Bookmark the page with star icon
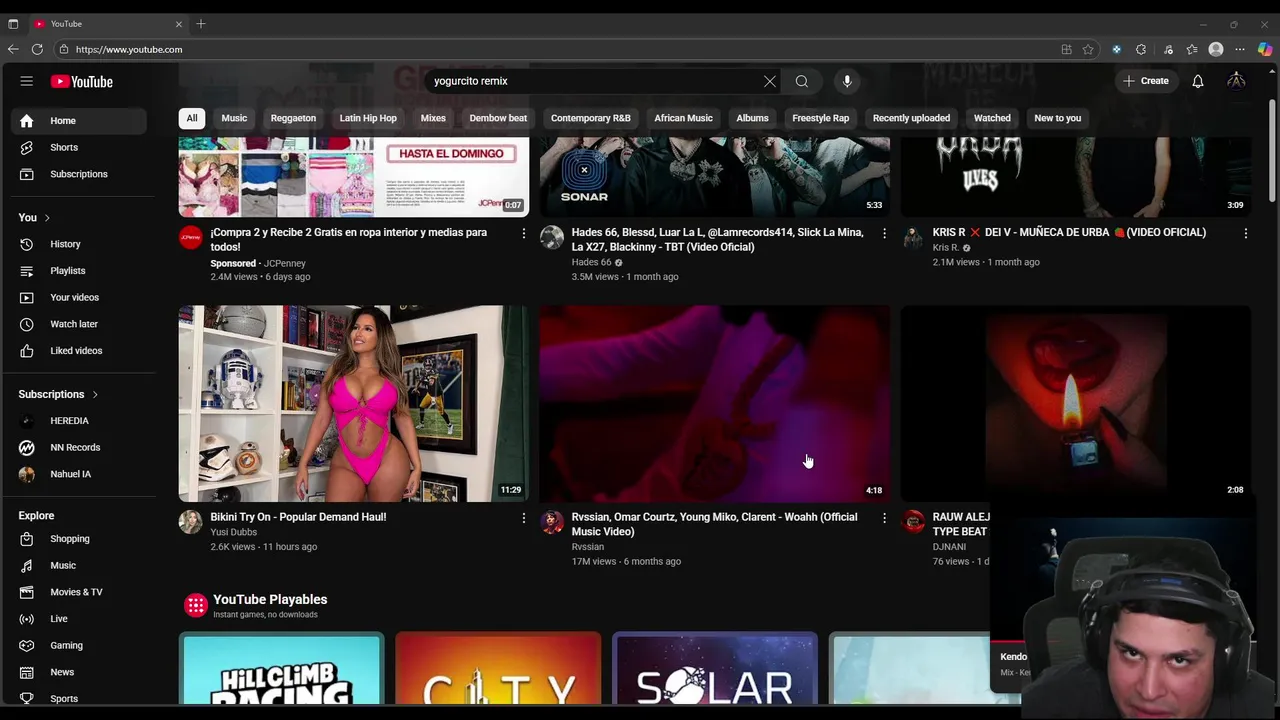1280x720 pixels. pos(1088,49)
